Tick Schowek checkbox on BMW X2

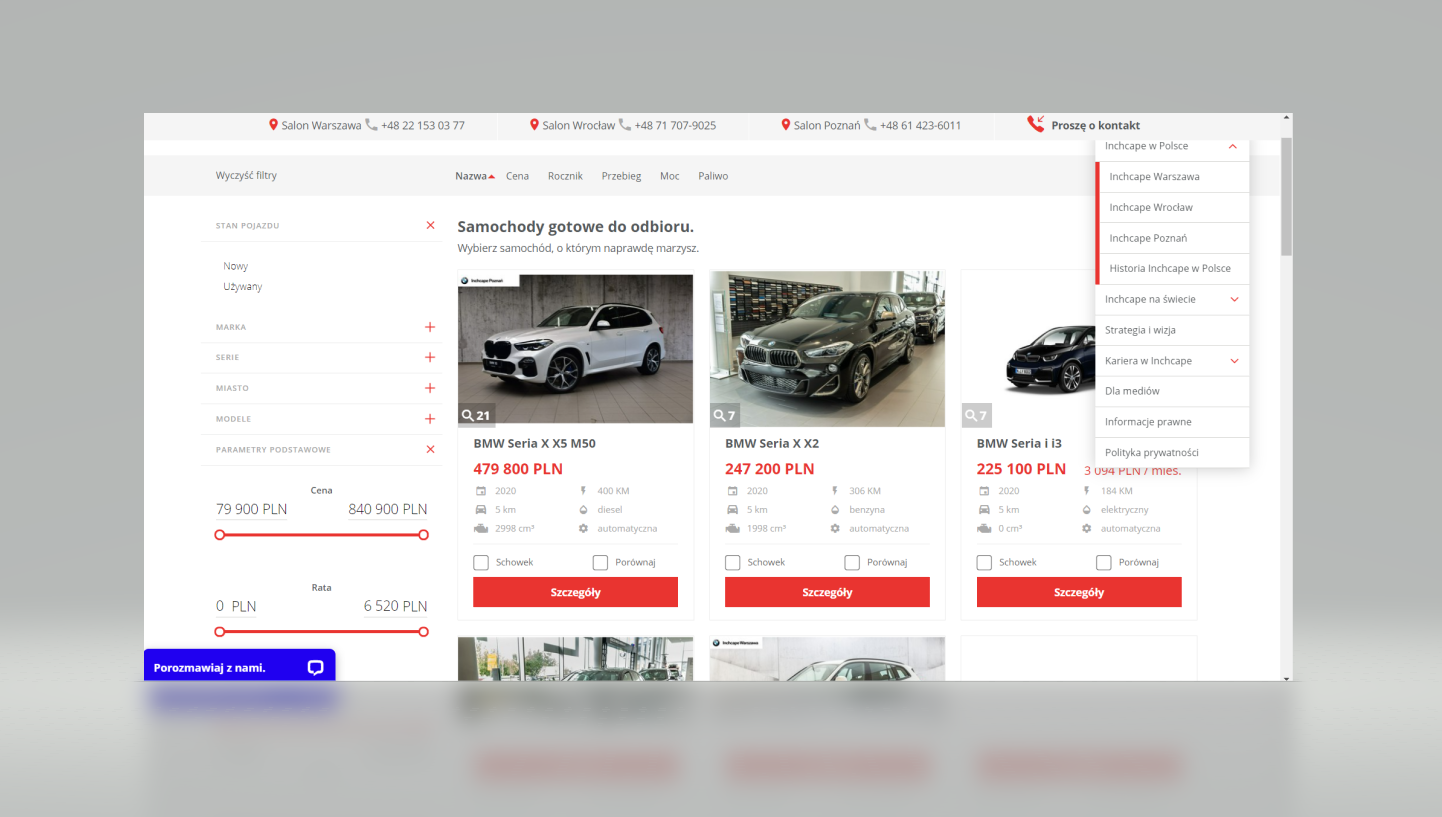[733, 563]
